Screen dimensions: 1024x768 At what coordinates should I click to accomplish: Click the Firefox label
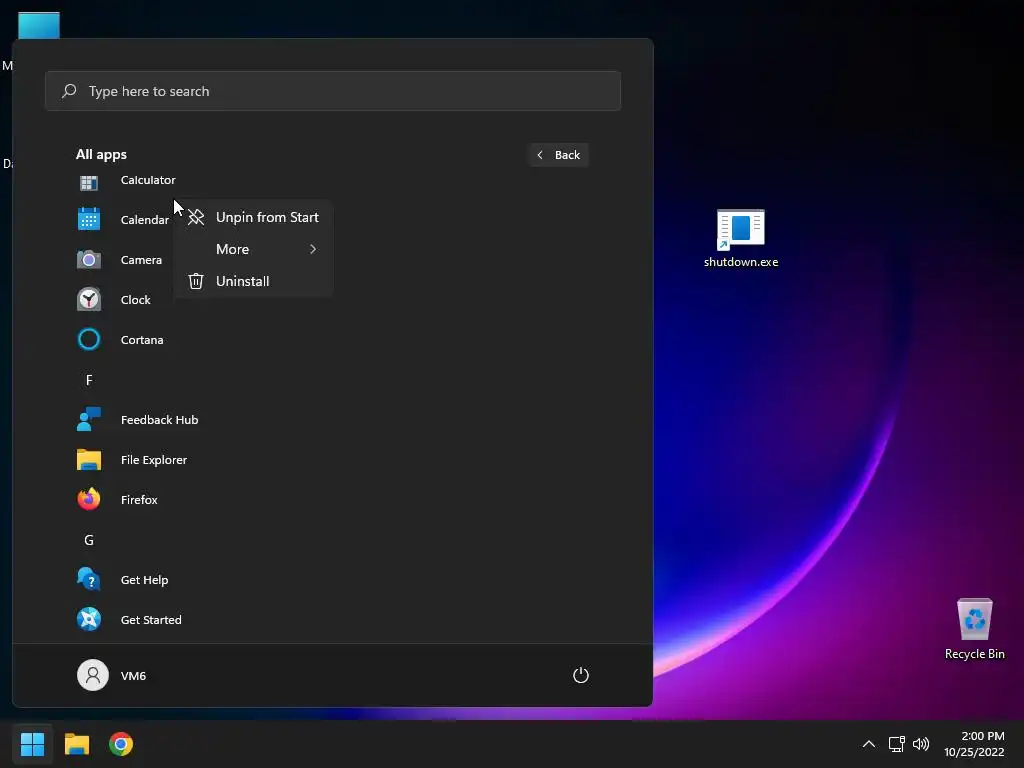pyautogui.click(x=139, y=499)
